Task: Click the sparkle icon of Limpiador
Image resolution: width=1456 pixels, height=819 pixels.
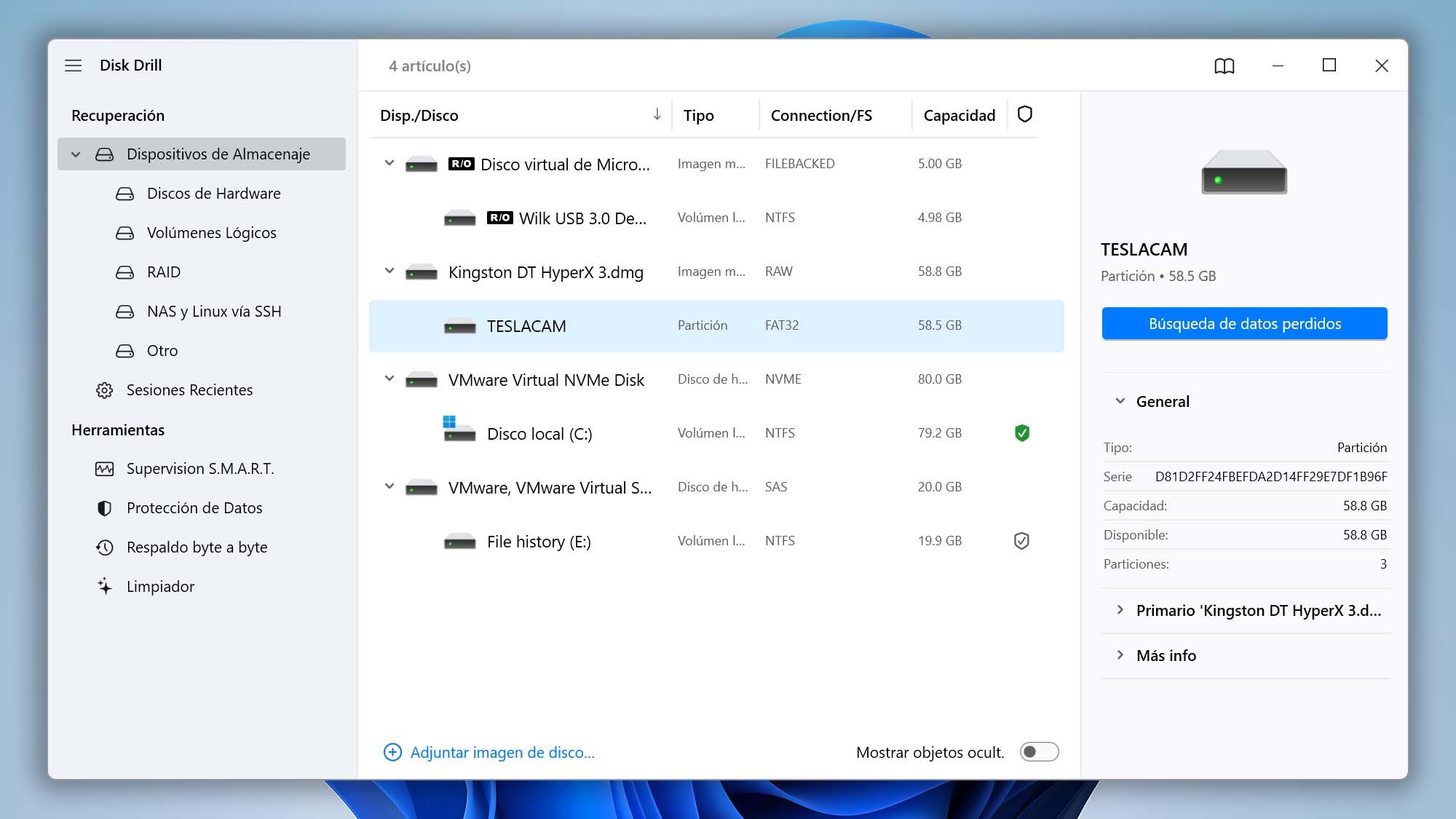Action: pyautogui.click(x=105, y=587)
